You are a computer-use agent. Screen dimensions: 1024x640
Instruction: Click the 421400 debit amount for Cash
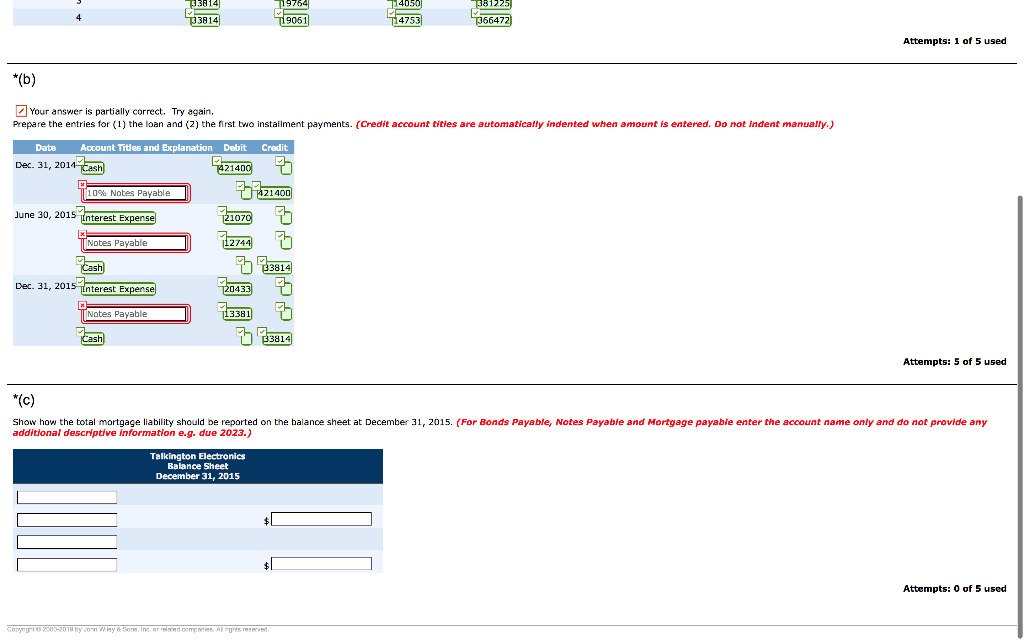(234, 168)
